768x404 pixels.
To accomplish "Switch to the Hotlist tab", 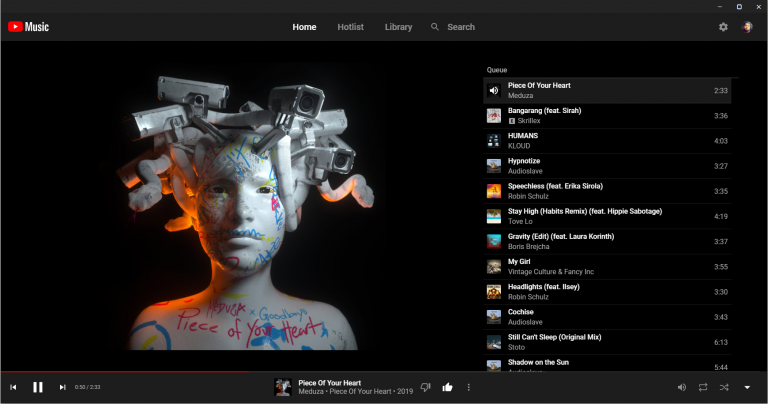I will point(350,27).
